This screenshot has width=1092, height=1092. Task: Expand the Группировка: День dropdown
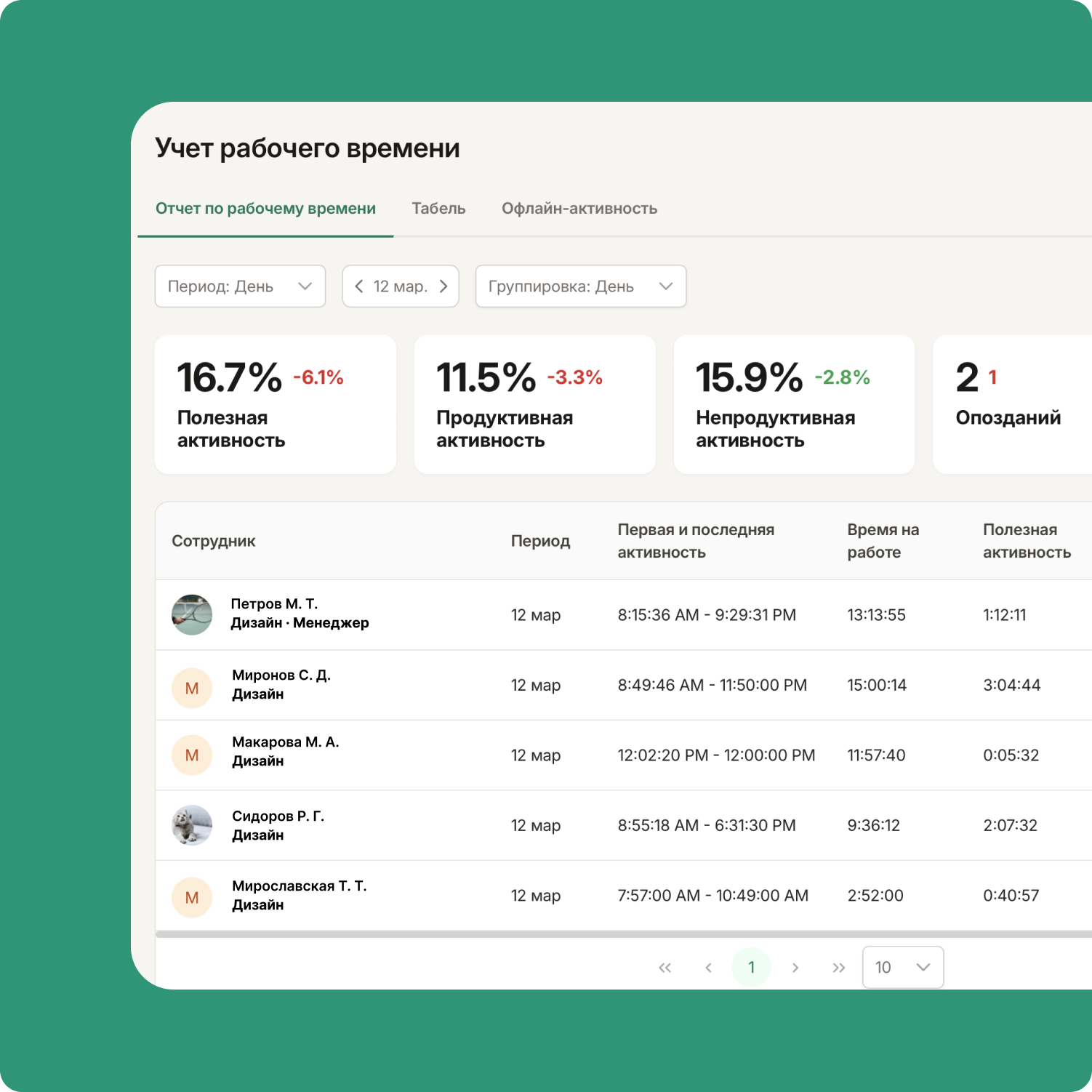click(580, 286)
